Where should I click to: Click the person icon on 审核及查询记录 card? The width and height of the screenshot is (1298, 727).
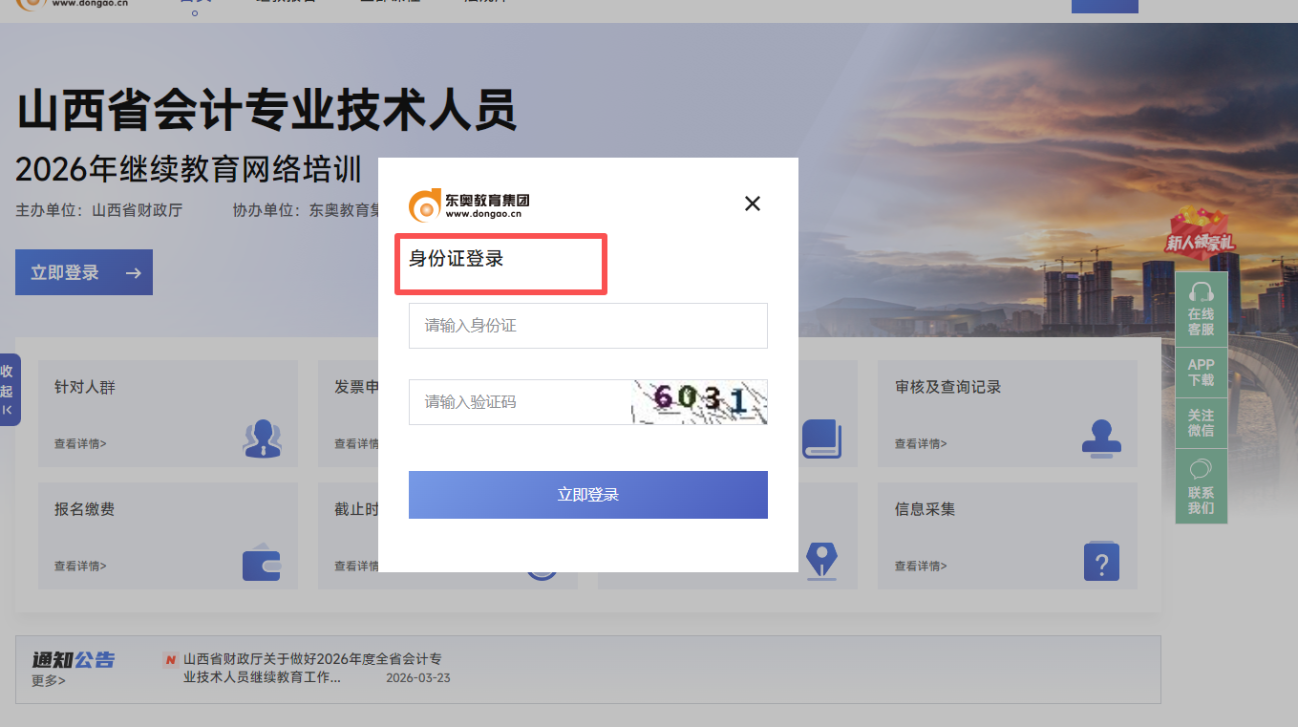pos(1101,437)
